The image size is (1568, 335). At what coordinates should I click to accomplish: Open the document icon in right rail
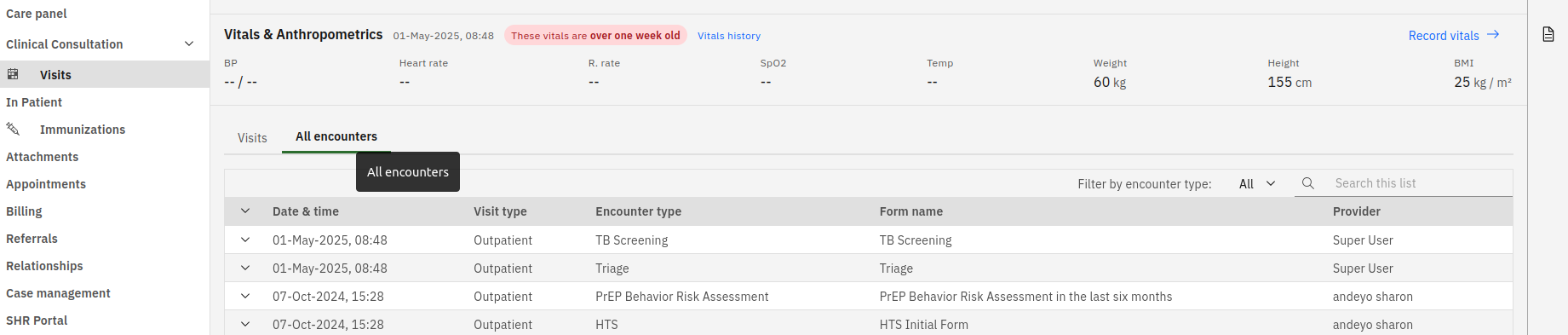tap(1548, 34)
